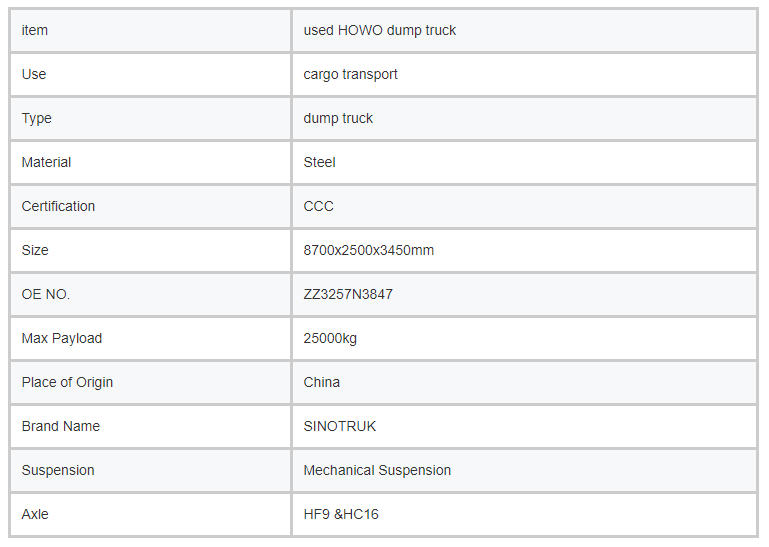Image resolution: width=769 pixels, height=547 pixels.
Task: Click the 'HF9 &HC16' axle value
Action: tap(341, 514)
